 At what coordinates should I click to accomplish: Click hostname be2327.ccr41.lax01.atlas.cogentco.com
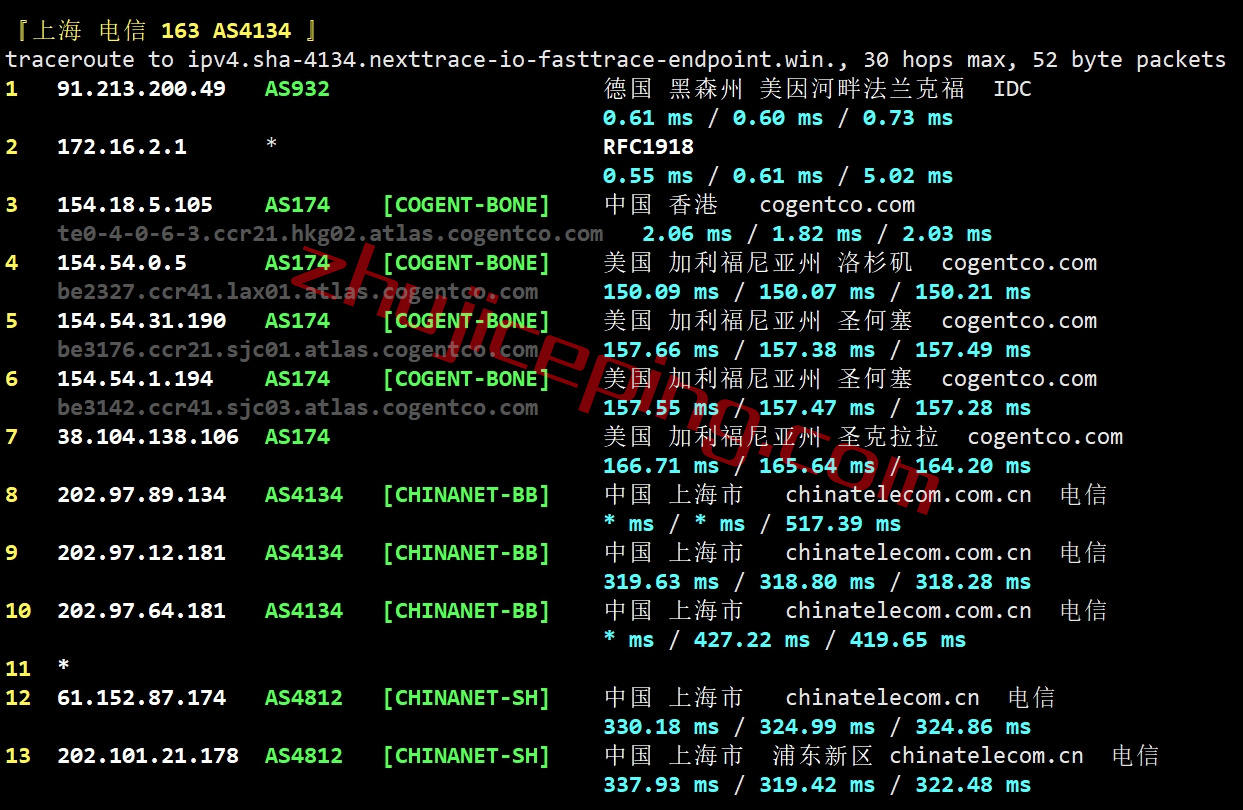(x=298, y=292)
